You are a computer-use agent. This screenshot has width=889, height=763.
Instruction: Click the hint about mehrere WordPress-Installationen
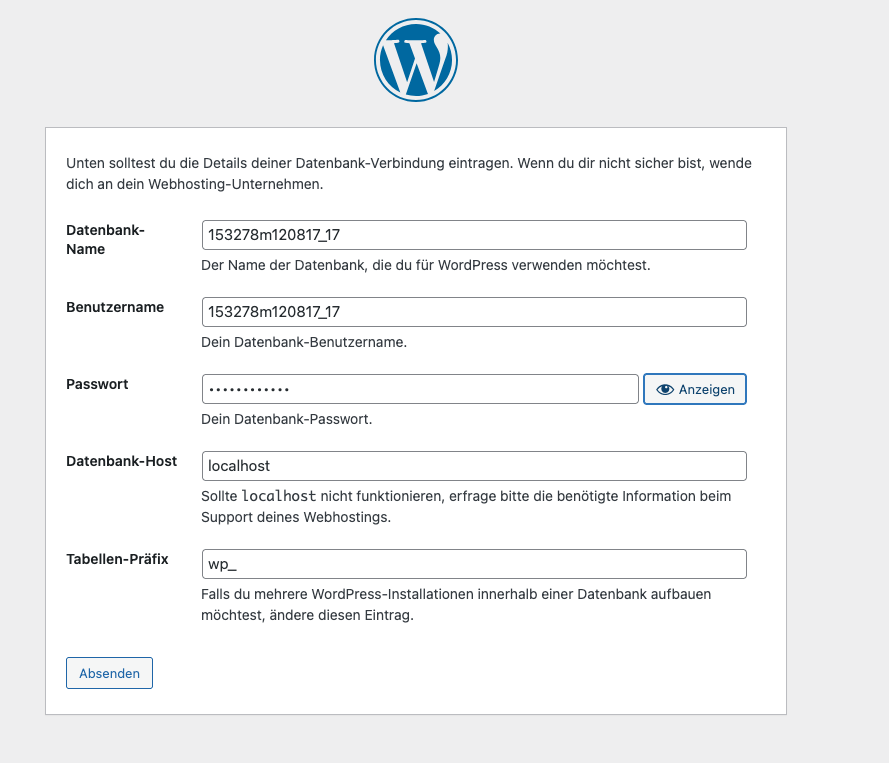coord(455,604)
